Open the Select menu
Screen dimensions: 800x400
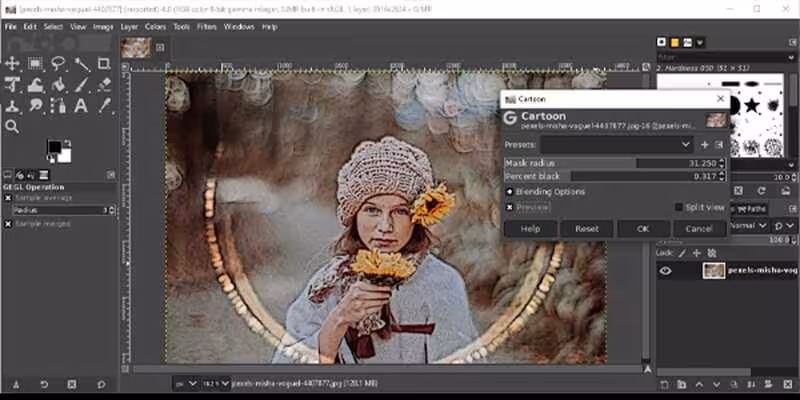coord(53,27)
